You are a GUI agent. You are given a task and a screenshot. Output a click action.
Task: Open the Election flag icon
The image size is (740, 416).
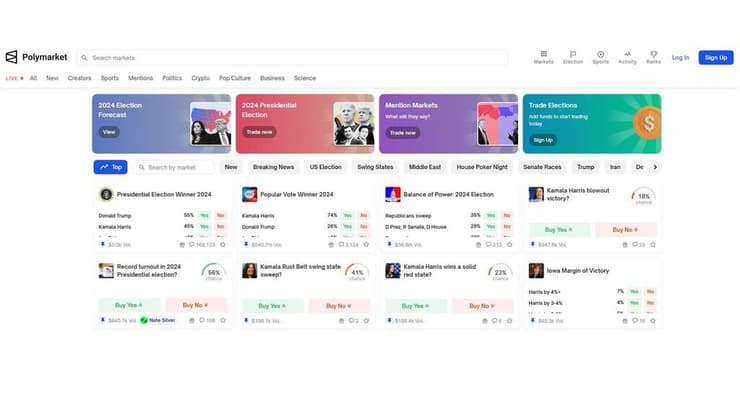(573, 57)
